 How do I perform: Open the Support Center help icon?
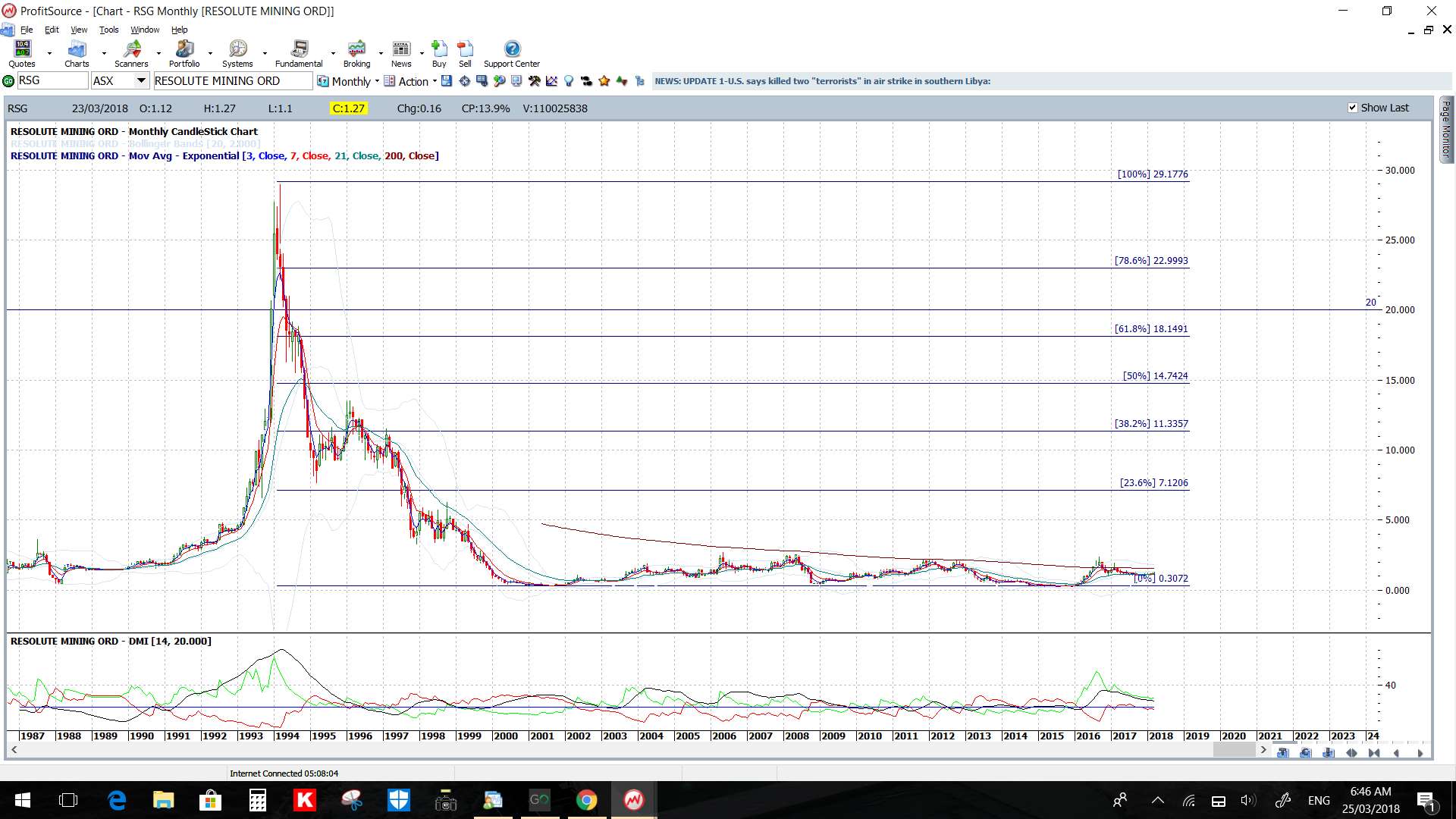click(x=512, y=53)
